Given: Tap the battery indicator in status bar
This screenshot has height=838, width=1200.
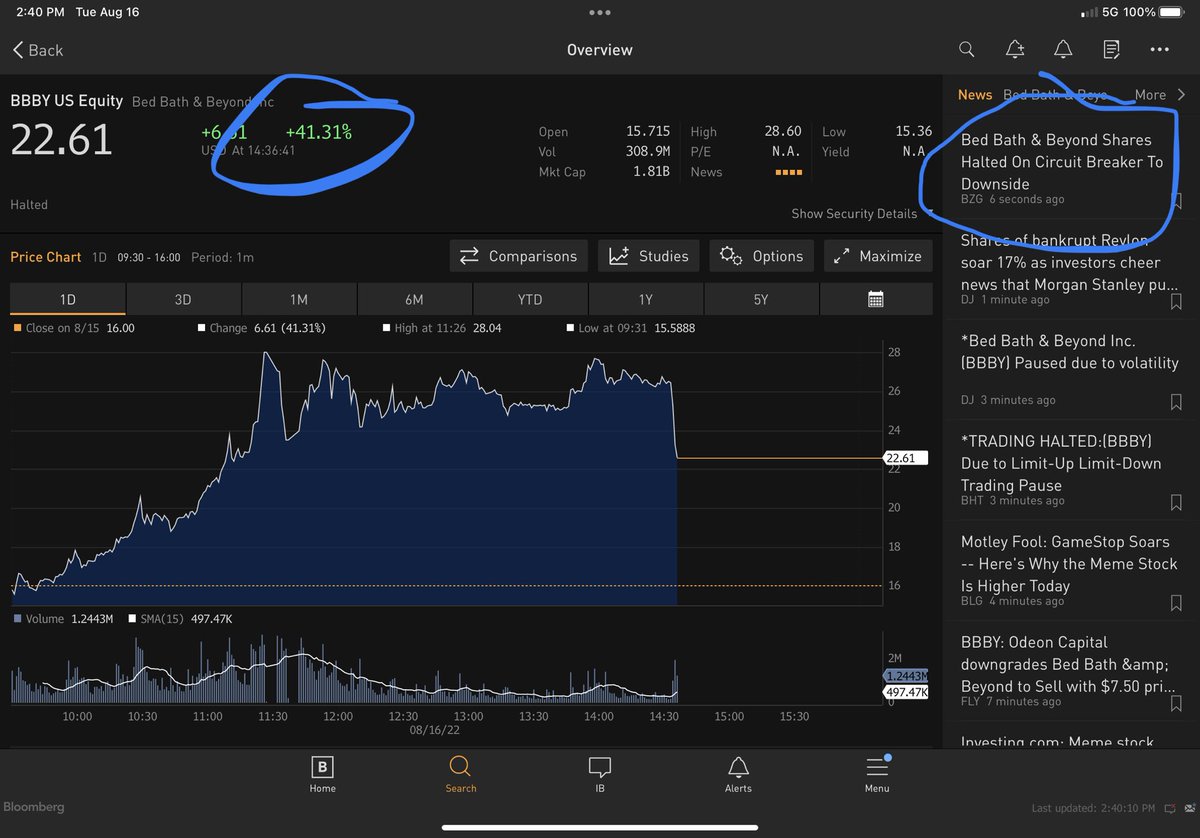Looking at the screenshot, I should click(x=1173, y=13).
